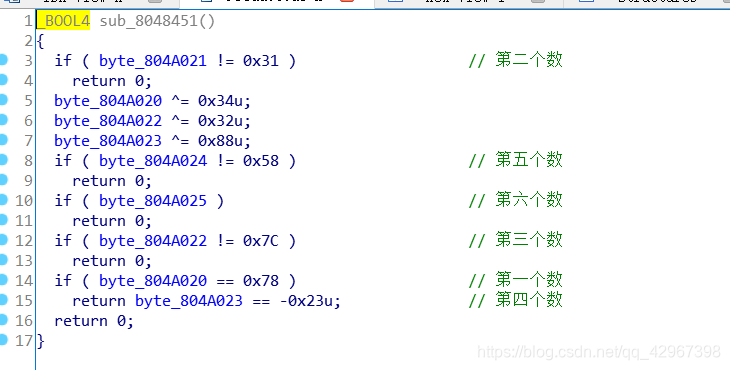
Task: Toggle the breakpoint dot on line 14
Action: click(3, 280)
